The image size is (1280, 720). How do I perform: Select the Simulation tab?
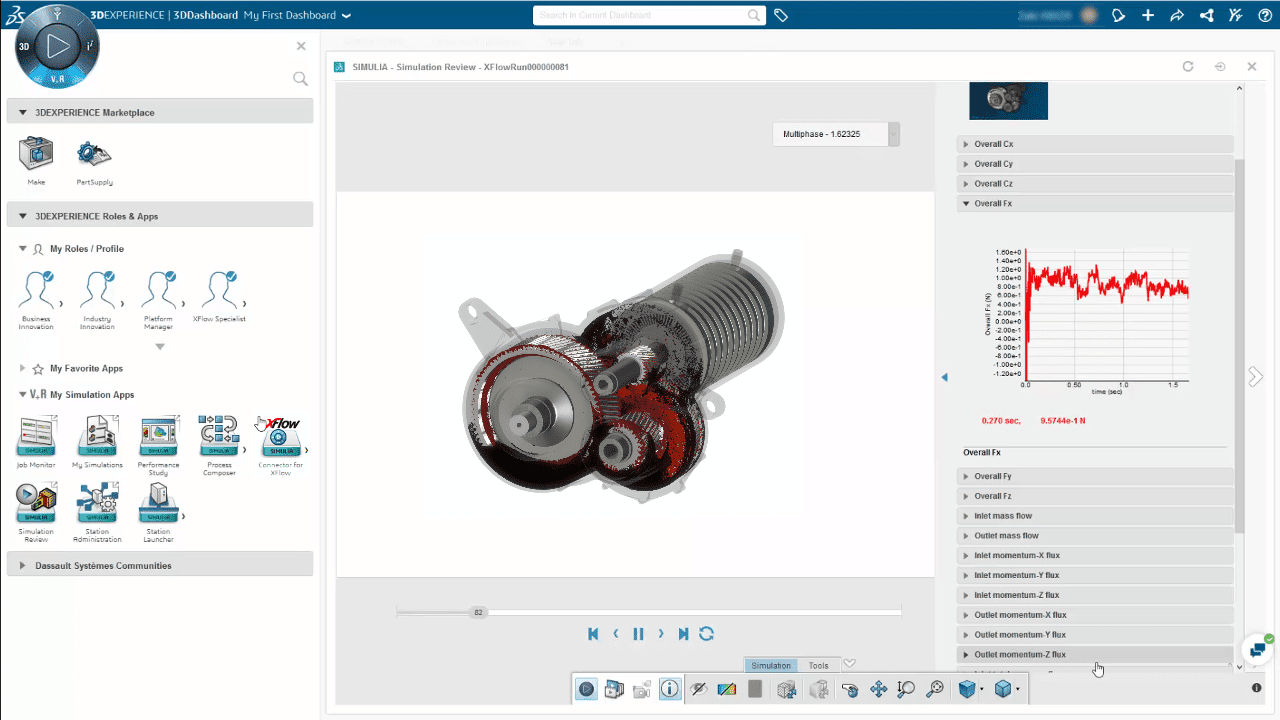[x=771, y=665]
